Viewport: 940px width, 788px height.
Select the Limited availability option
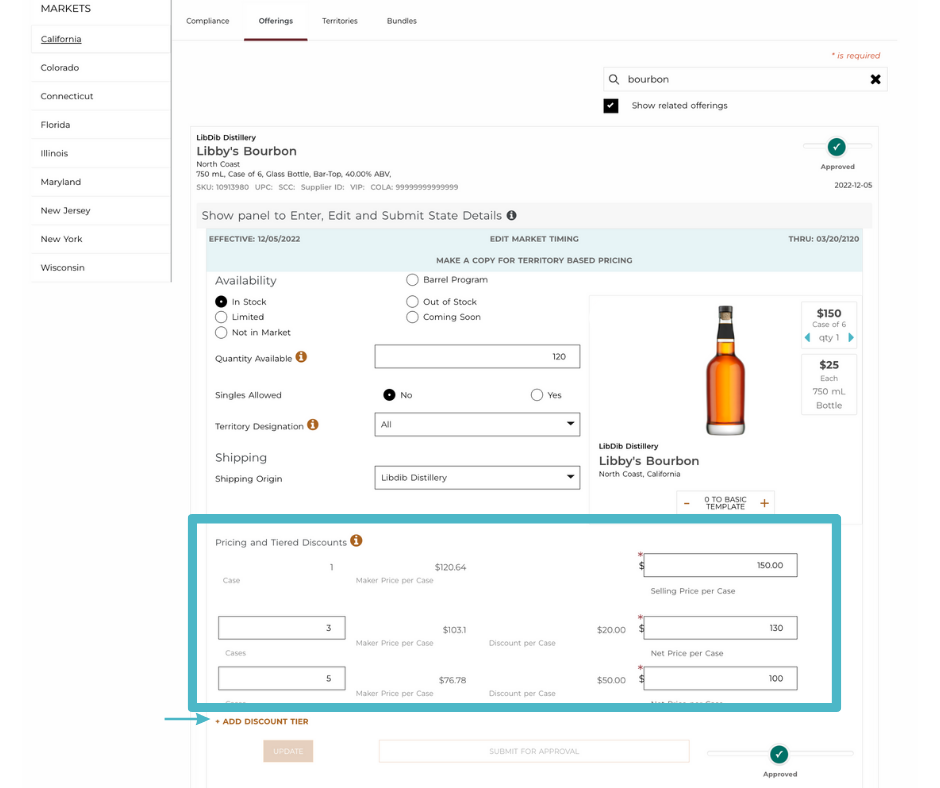(221, 317)
